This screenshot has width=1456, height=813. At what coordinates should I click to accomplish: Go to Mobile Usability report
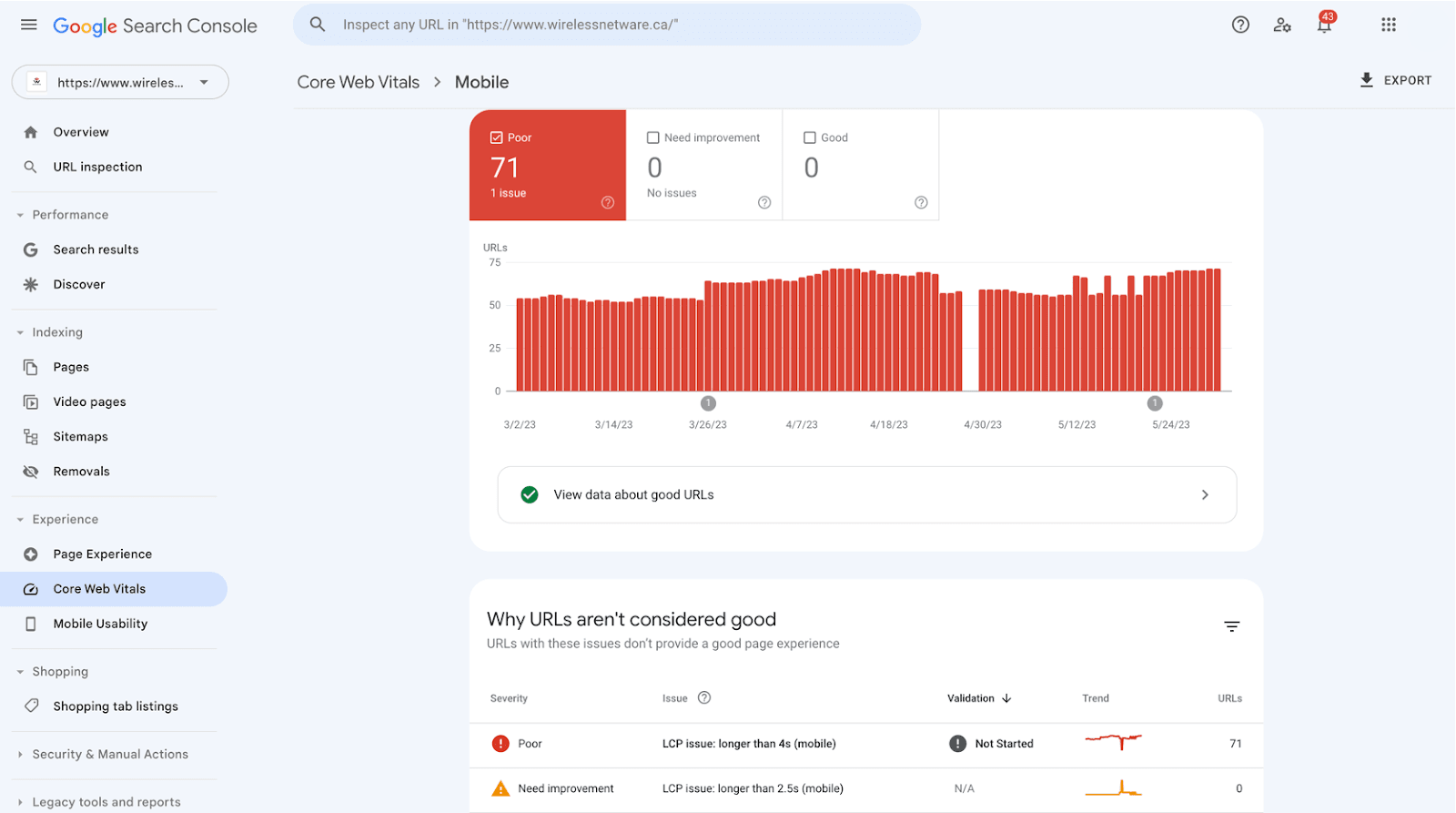100,624
